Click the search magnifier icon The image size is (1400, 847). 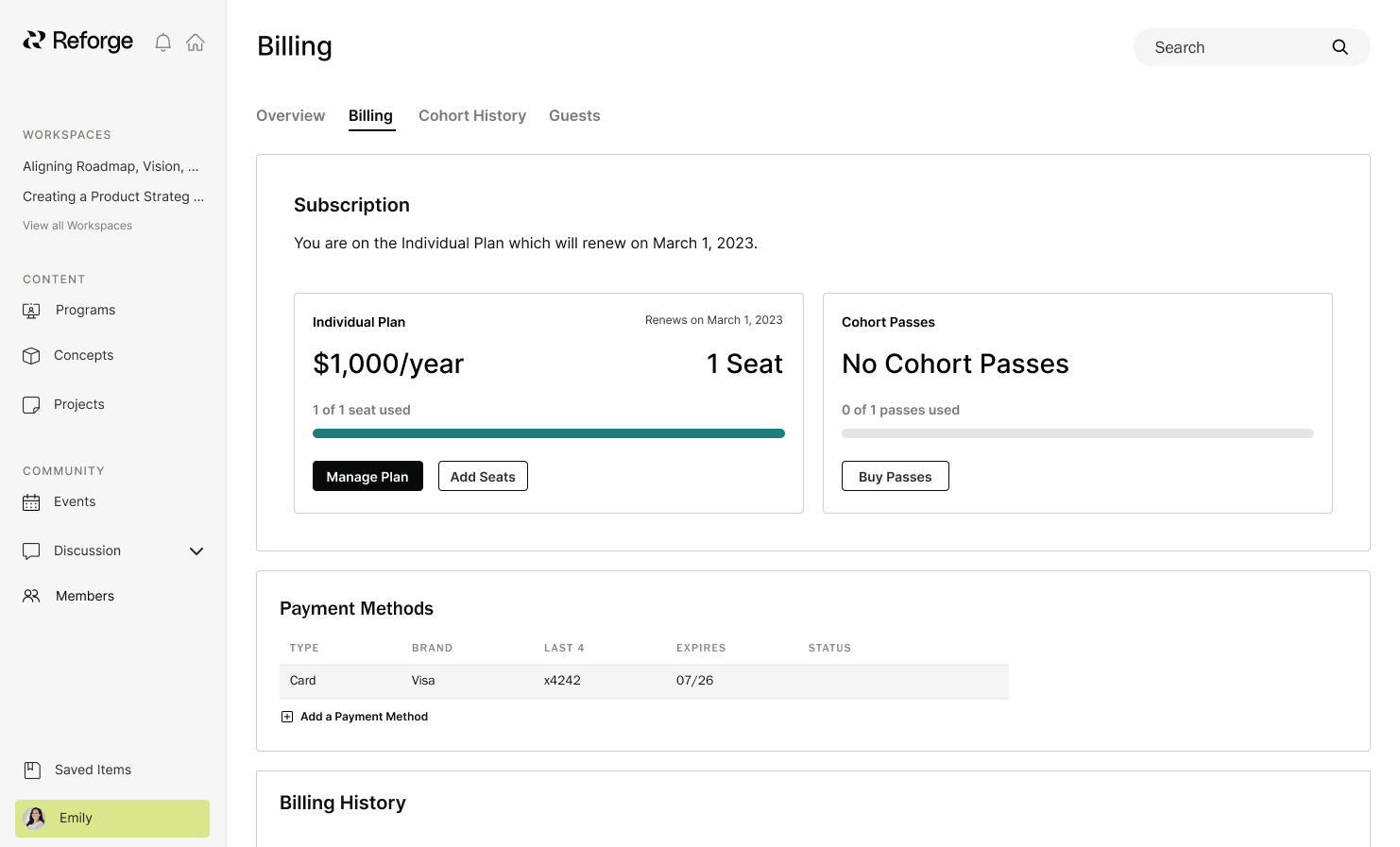[x=1340, y=47]
